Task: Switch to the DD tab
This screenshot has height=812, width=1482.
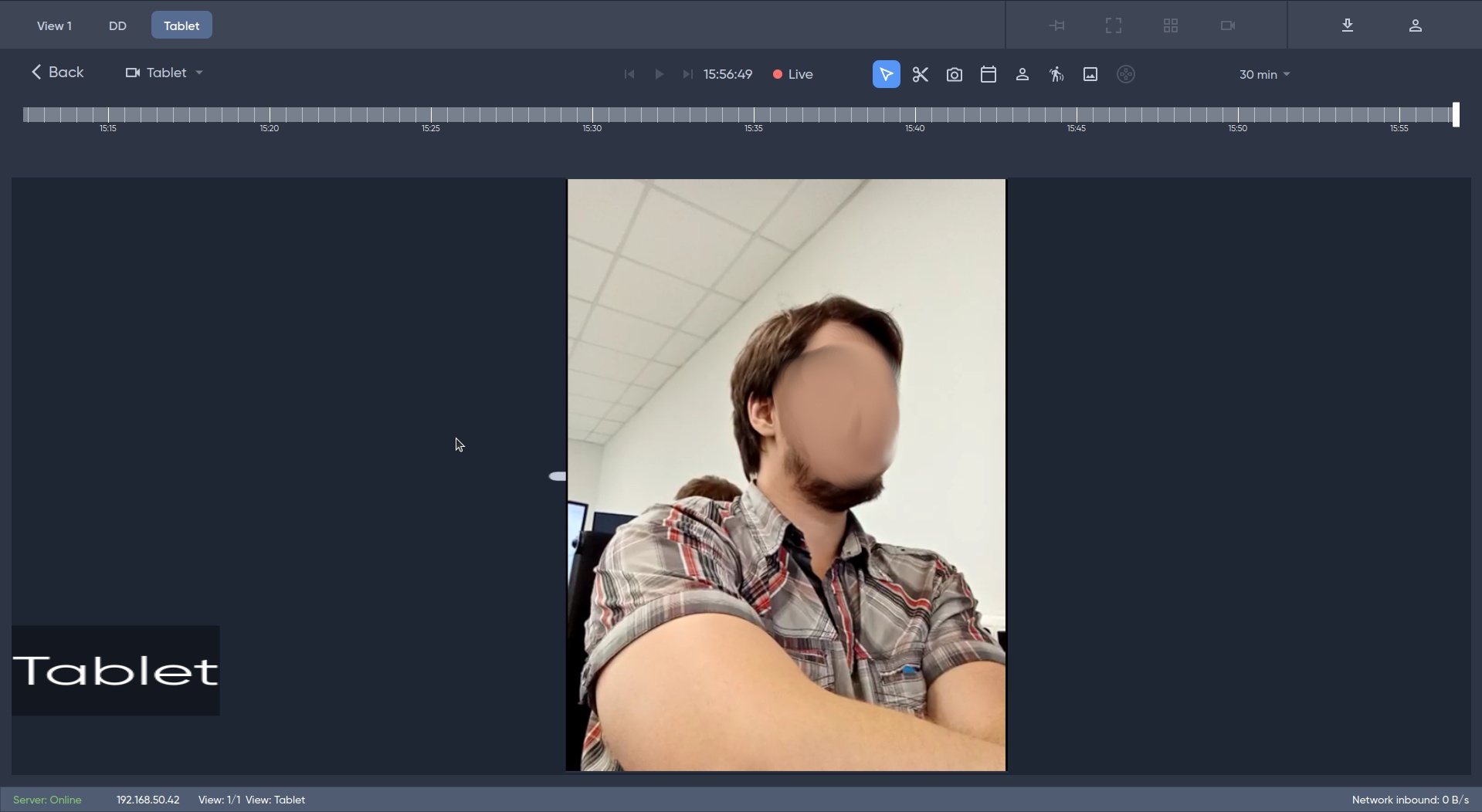Action: pyautogui.click(x=117, y=25)
